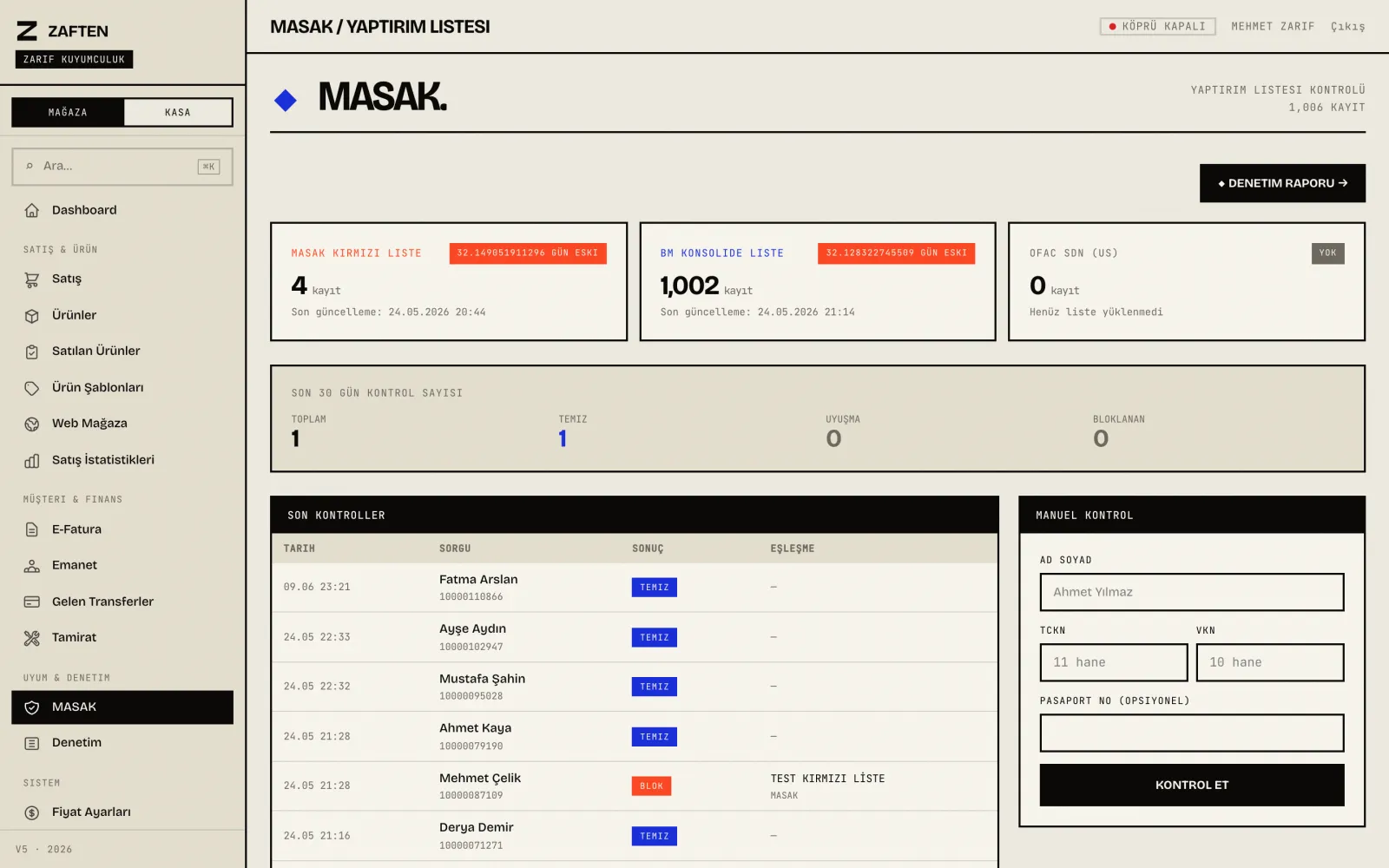
Task: Click the blue Temiz count value
Action: click(x=563, y=439)
